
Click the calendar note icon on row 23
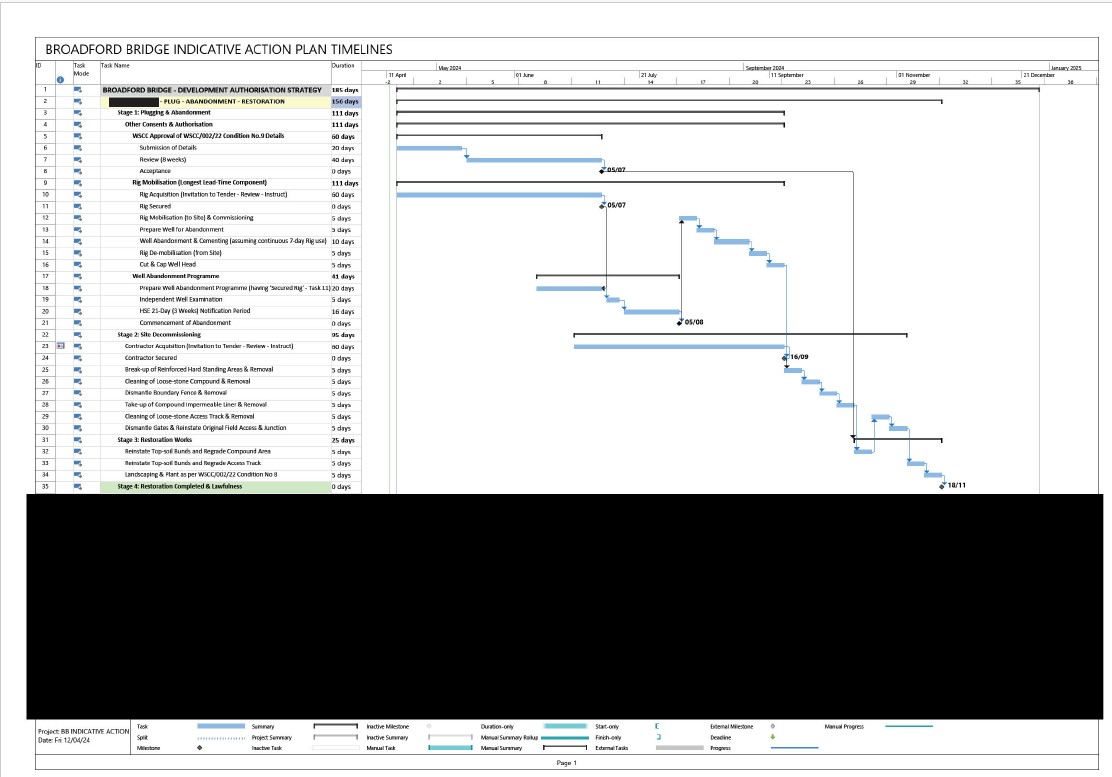point(60,346)
